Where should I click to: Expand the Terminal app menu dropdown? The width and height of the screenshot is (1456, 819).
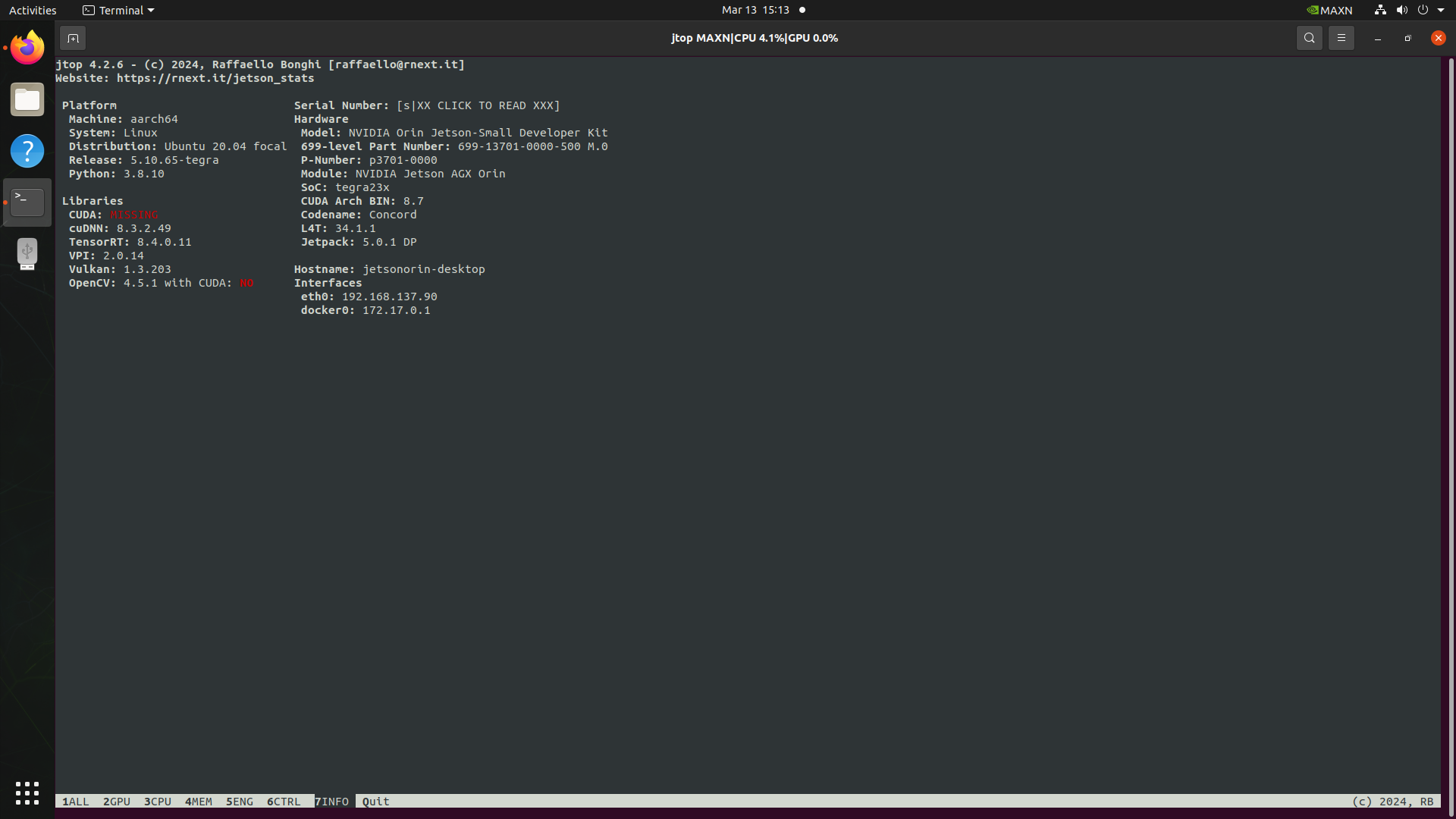pos(118,10)
